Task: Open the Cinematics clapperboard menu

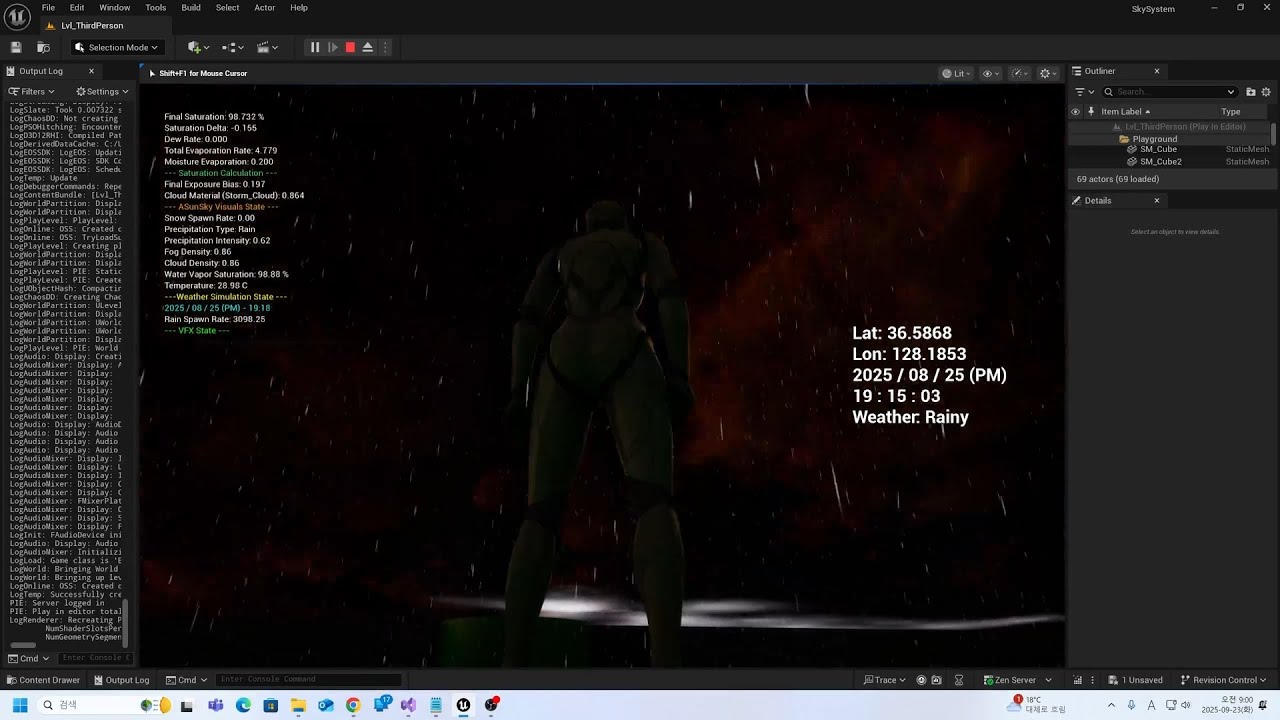Action: (x=267, y=47)
